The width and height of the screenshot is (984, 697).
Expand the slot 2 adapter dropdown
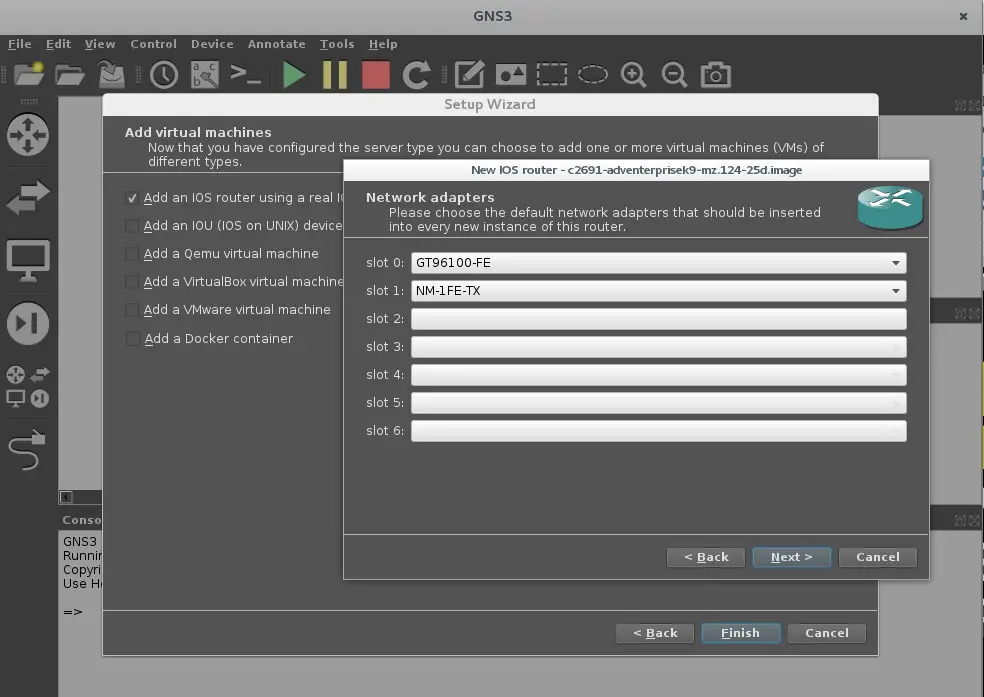pyautogui.click(x=658, y=319)
